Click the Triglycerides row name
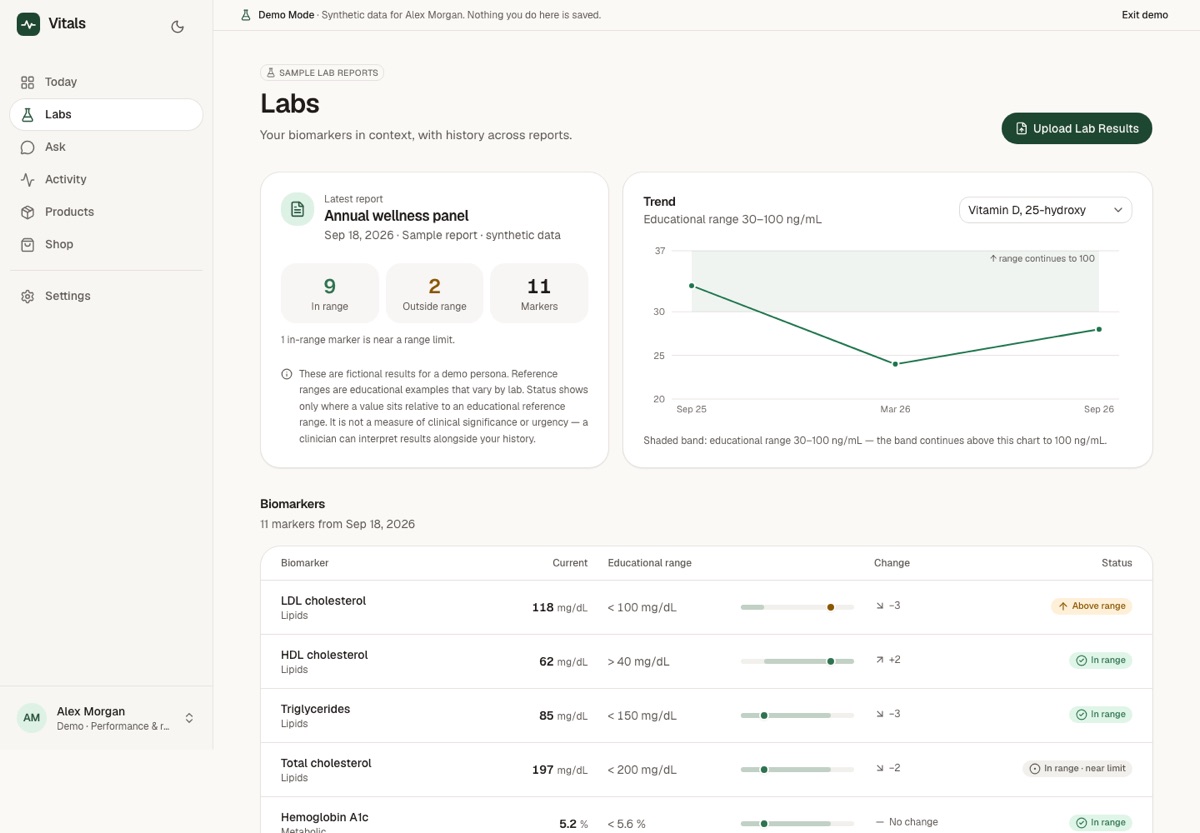This screenshot has width=1200, height=833. (x=315, y=709)
